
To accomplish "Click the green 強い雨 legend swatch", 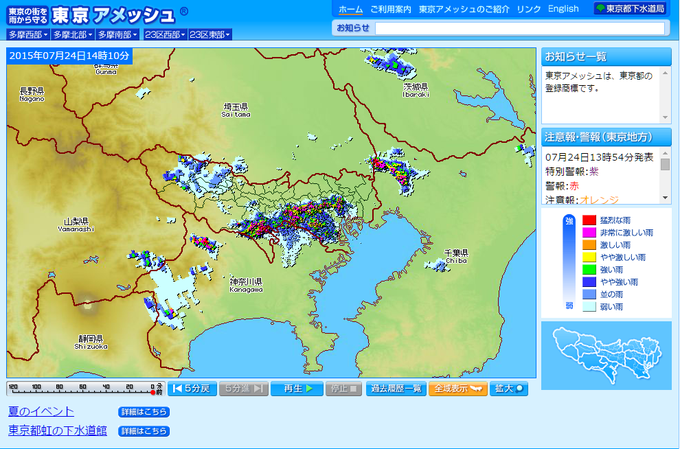I will coord(589,269).
